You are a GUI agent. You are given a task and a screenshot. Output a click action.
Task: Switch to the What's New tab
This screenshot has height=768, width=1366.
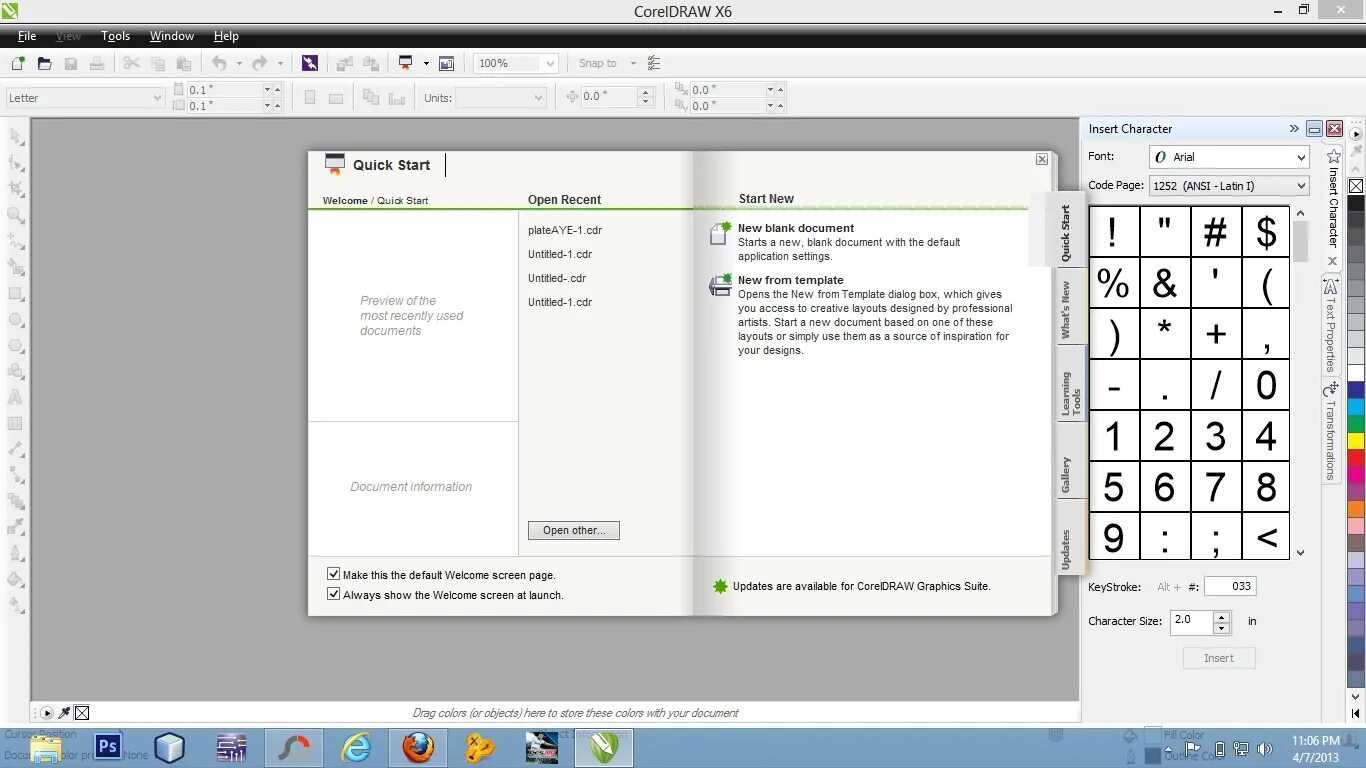coord(1067,308)
